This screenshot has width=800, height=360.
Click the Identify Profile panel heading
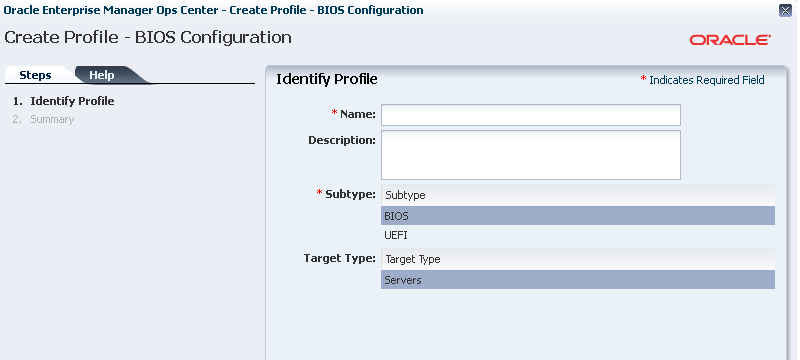pyautogui.click(x=327, y=79)
